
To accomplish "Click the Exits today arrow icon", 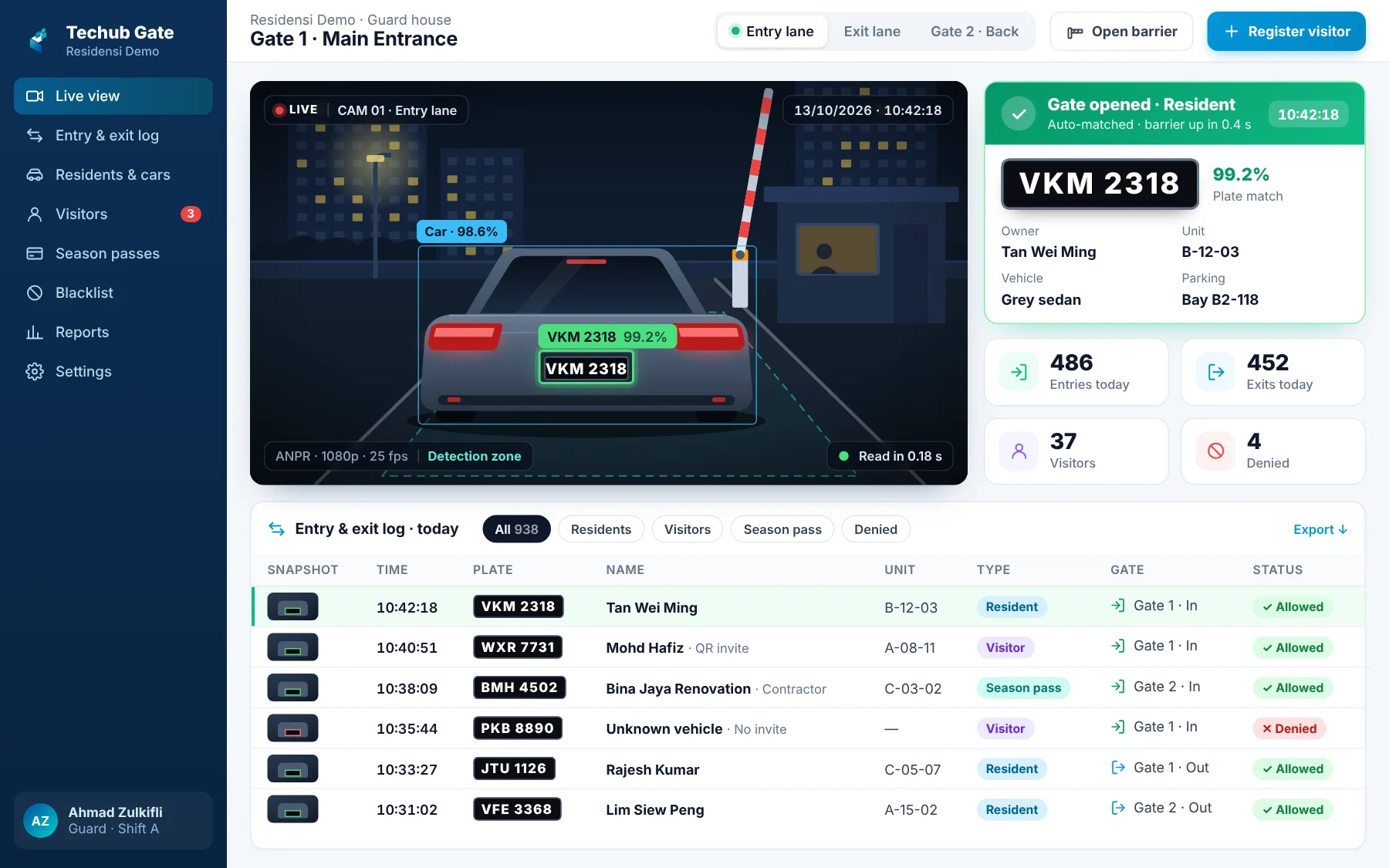I will tap(1215, 373).
